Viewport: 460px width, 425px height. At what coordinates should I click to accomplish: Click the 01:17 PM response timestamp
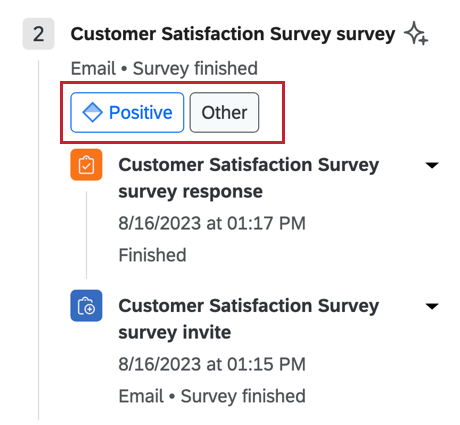point(212,223)
